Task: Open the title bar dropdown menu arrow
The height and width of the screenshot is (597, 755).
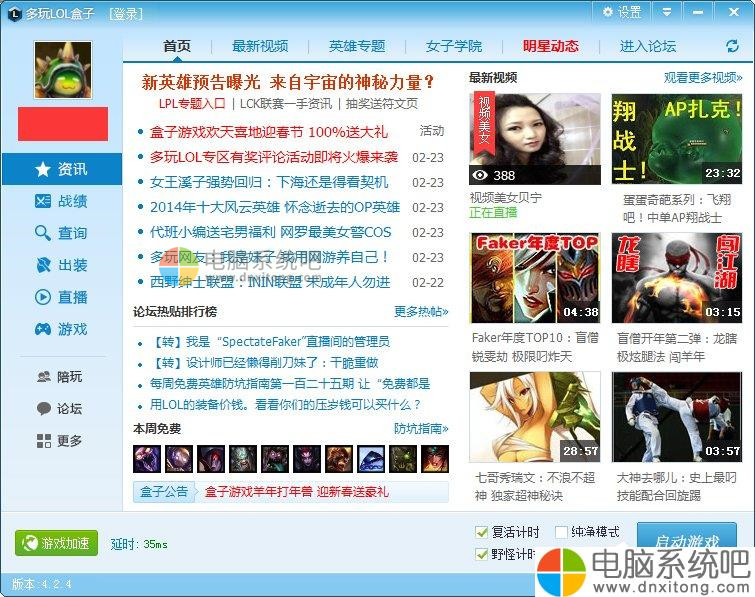Action: [x=667, y=13]
